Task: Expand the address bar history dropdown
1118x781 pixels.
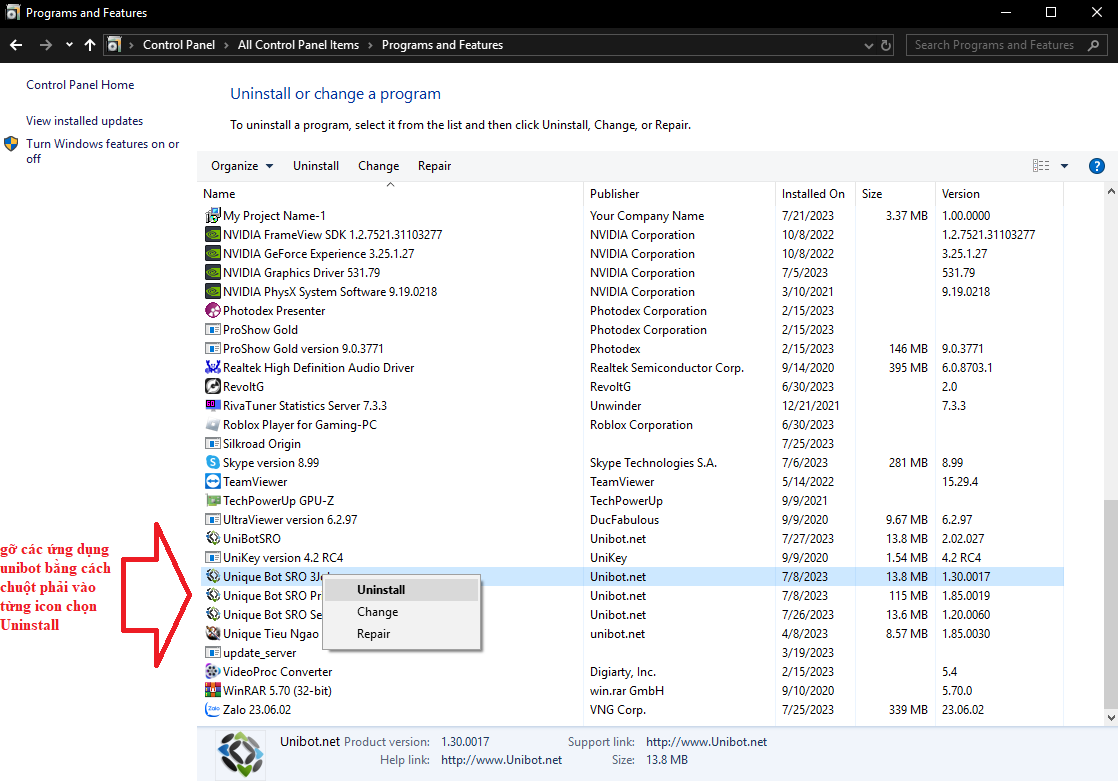Action: (868, 46)
